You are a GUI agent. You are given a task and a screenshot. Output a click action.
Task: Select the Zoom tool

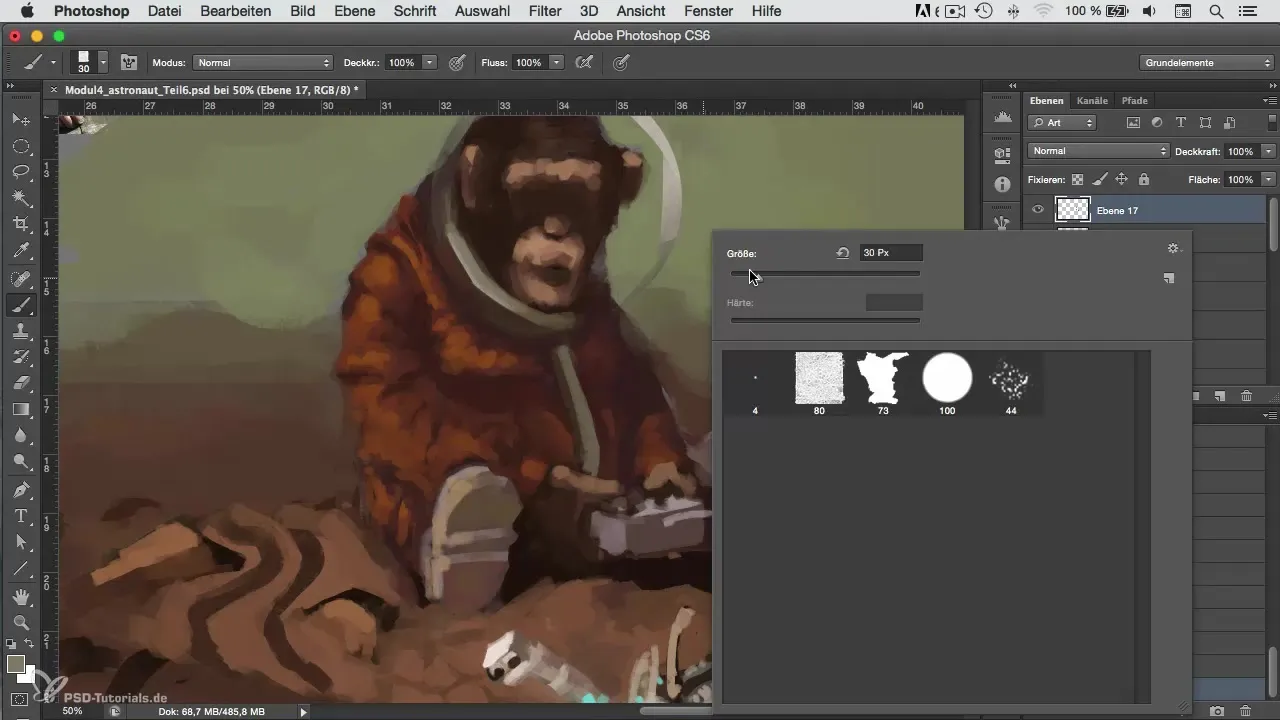(x=20, y=623)
